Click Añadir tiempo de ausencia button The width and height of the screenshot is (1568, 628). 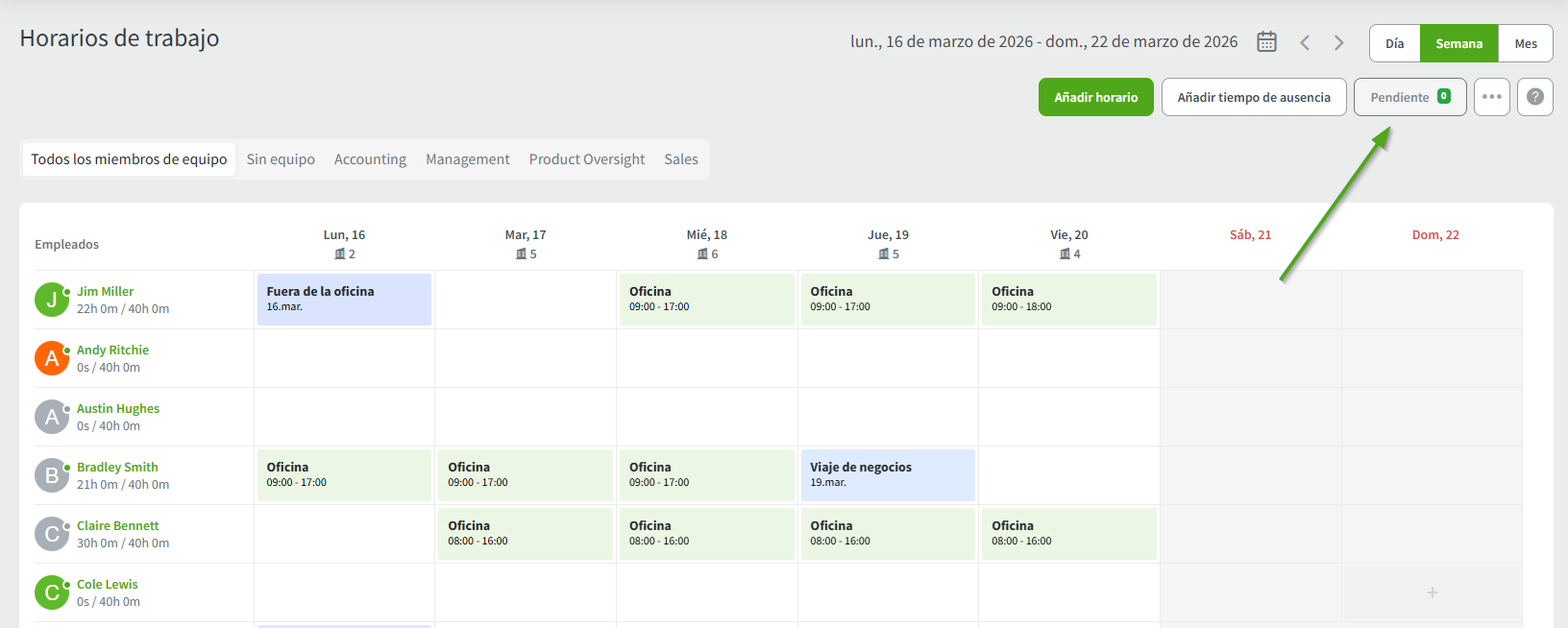click(x=1253, y=97)
